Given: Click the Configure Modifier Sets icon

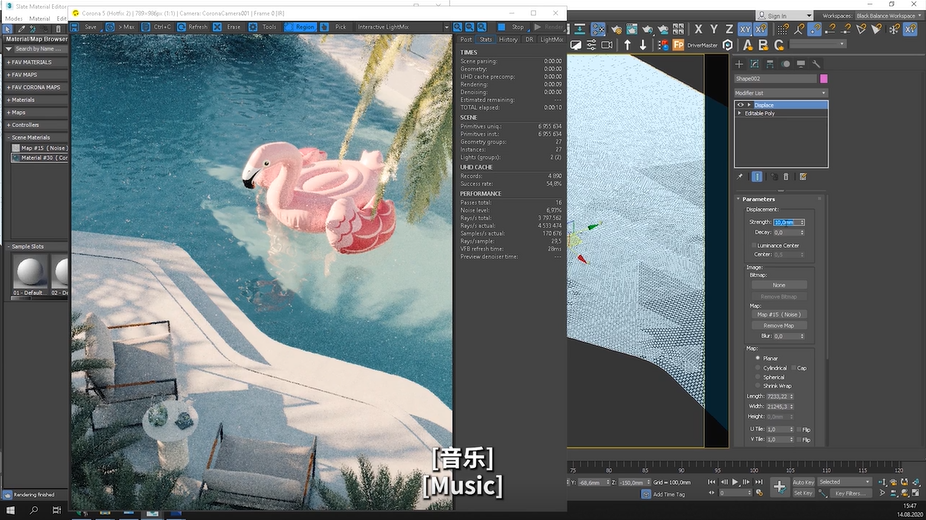Looking at the screenshot, I should (803, 176).
